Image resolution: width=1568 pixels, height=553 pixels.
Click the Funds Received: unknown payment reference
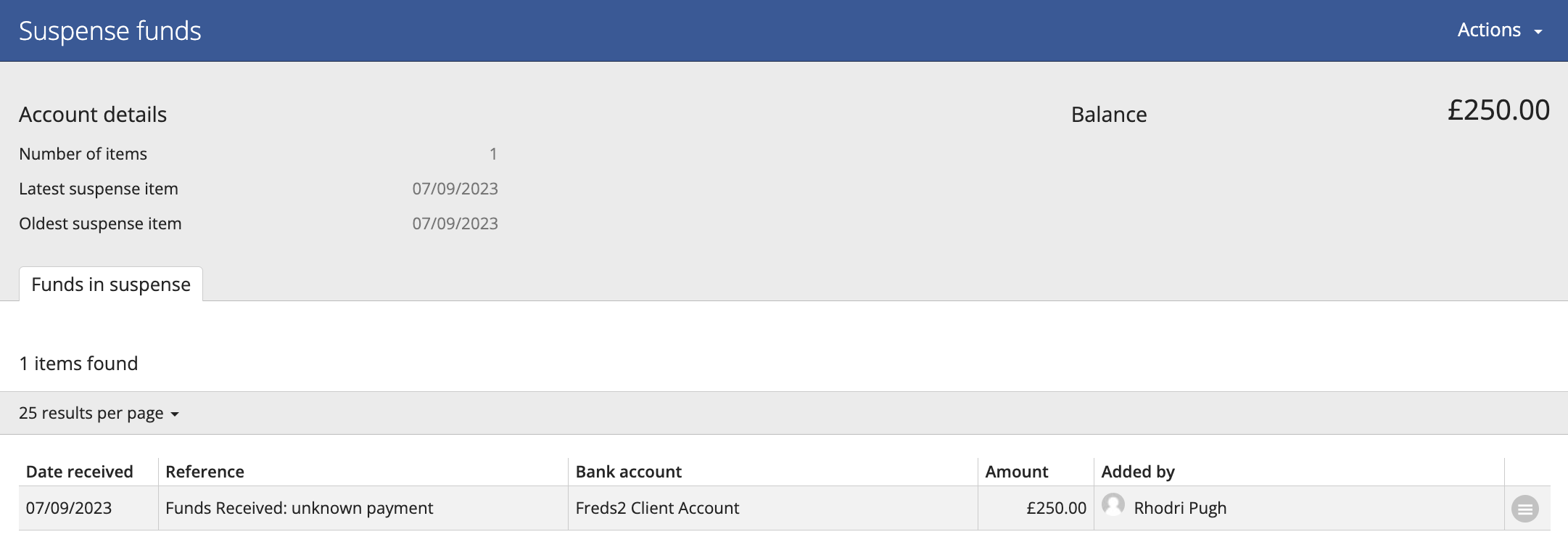coord(299,508)
